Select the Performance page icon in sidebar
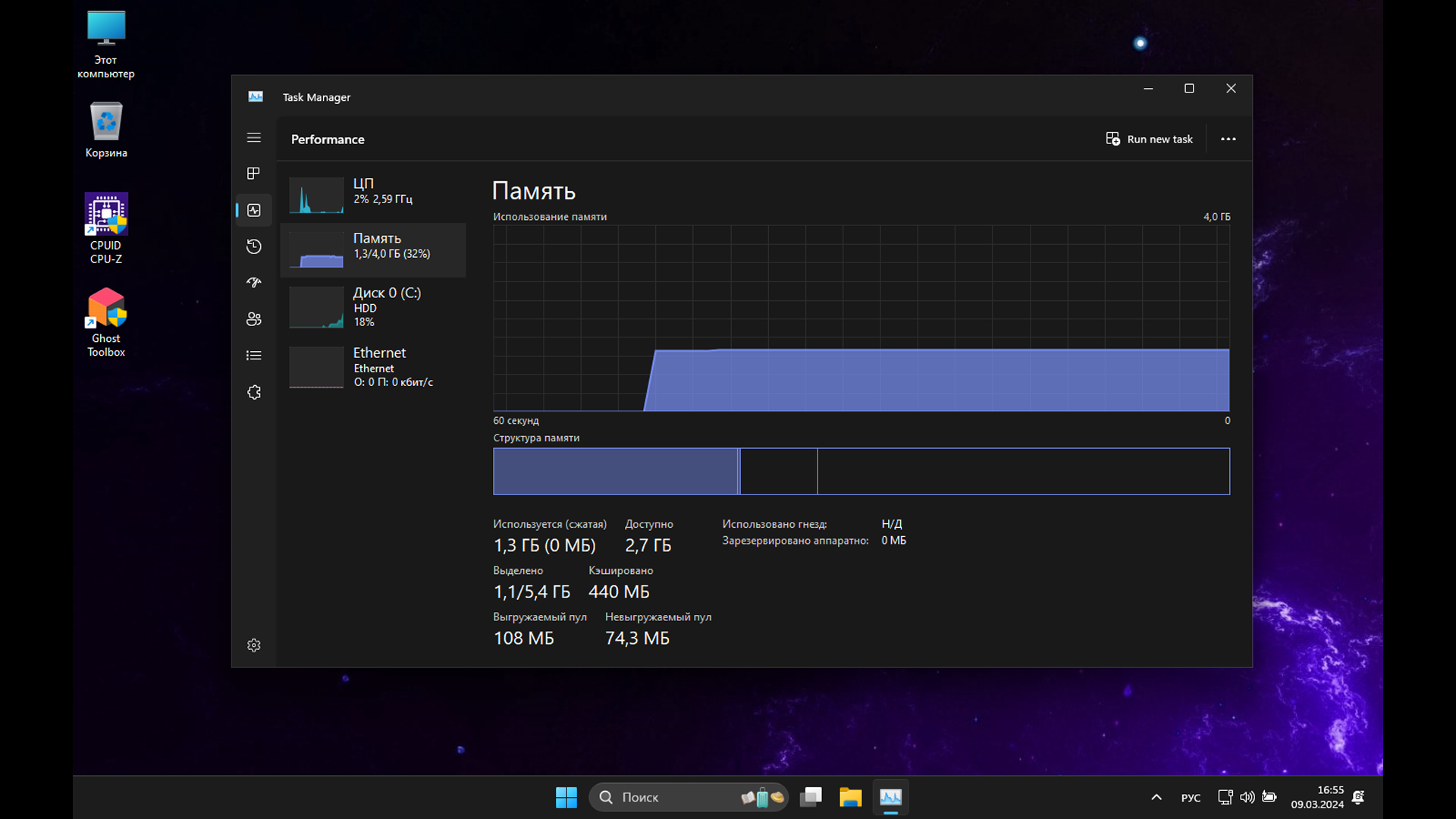The width and height of the screenshot is (1456, 819). click(253, 210)
